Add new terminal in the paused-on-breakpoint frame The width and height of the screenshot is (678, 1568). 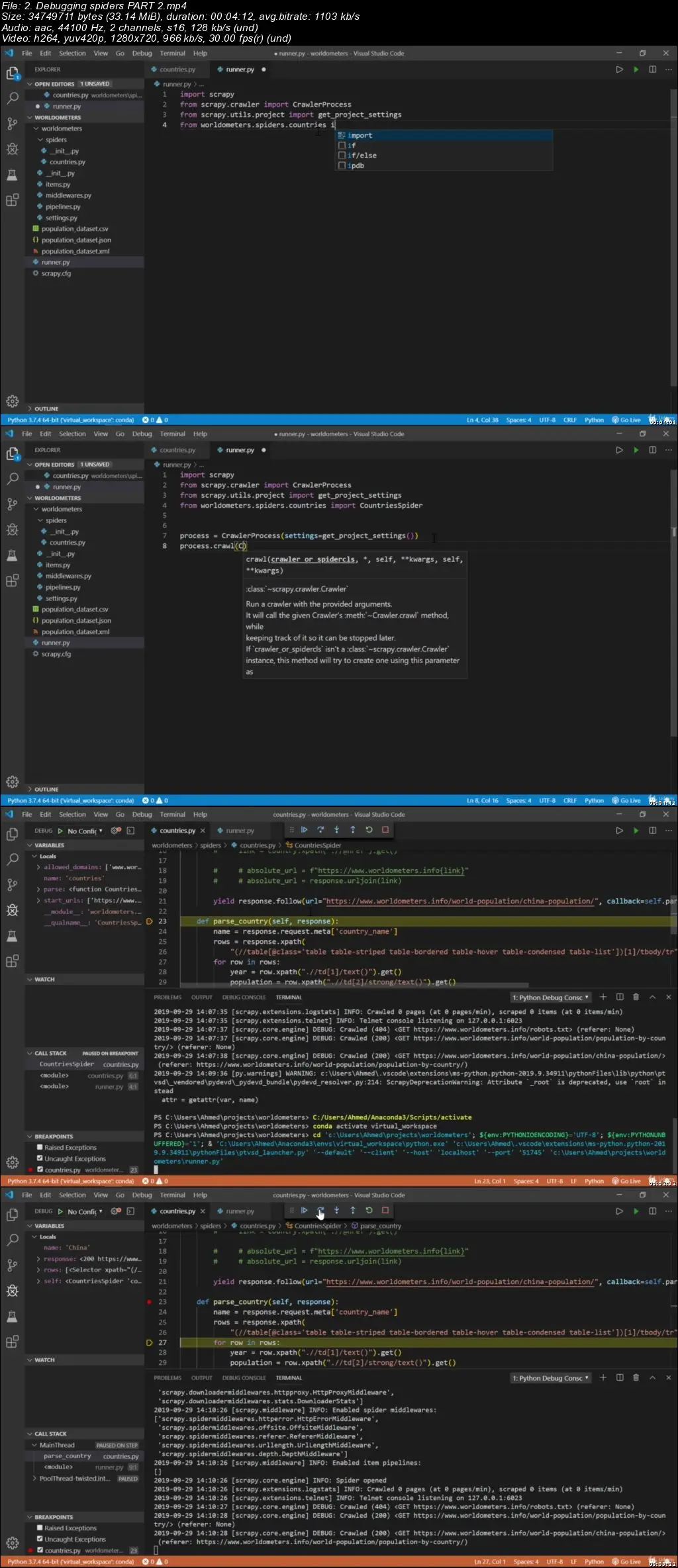click(603, 997)
